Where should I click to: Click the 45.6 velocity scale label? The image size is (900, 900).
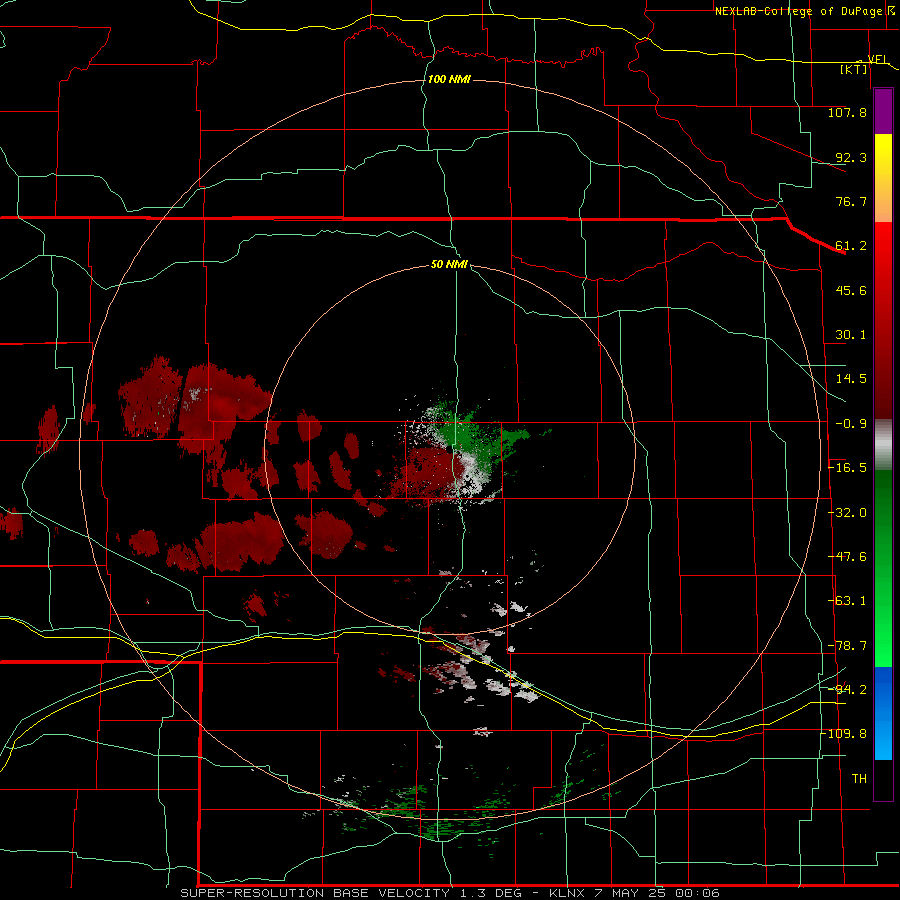pyautogui.click(x=851, y=290)
